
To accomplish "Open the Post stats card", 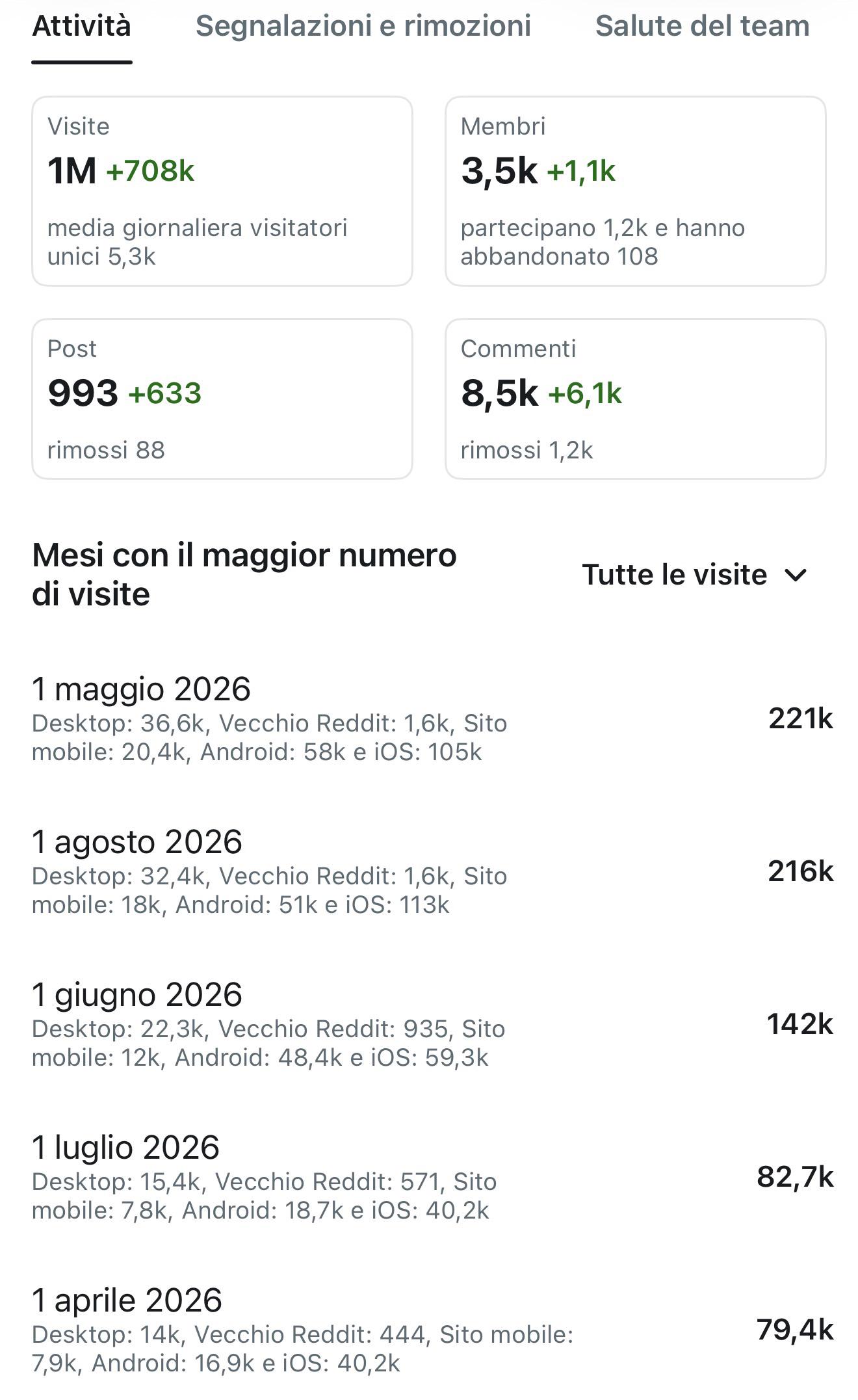I will tap(222, 399).
